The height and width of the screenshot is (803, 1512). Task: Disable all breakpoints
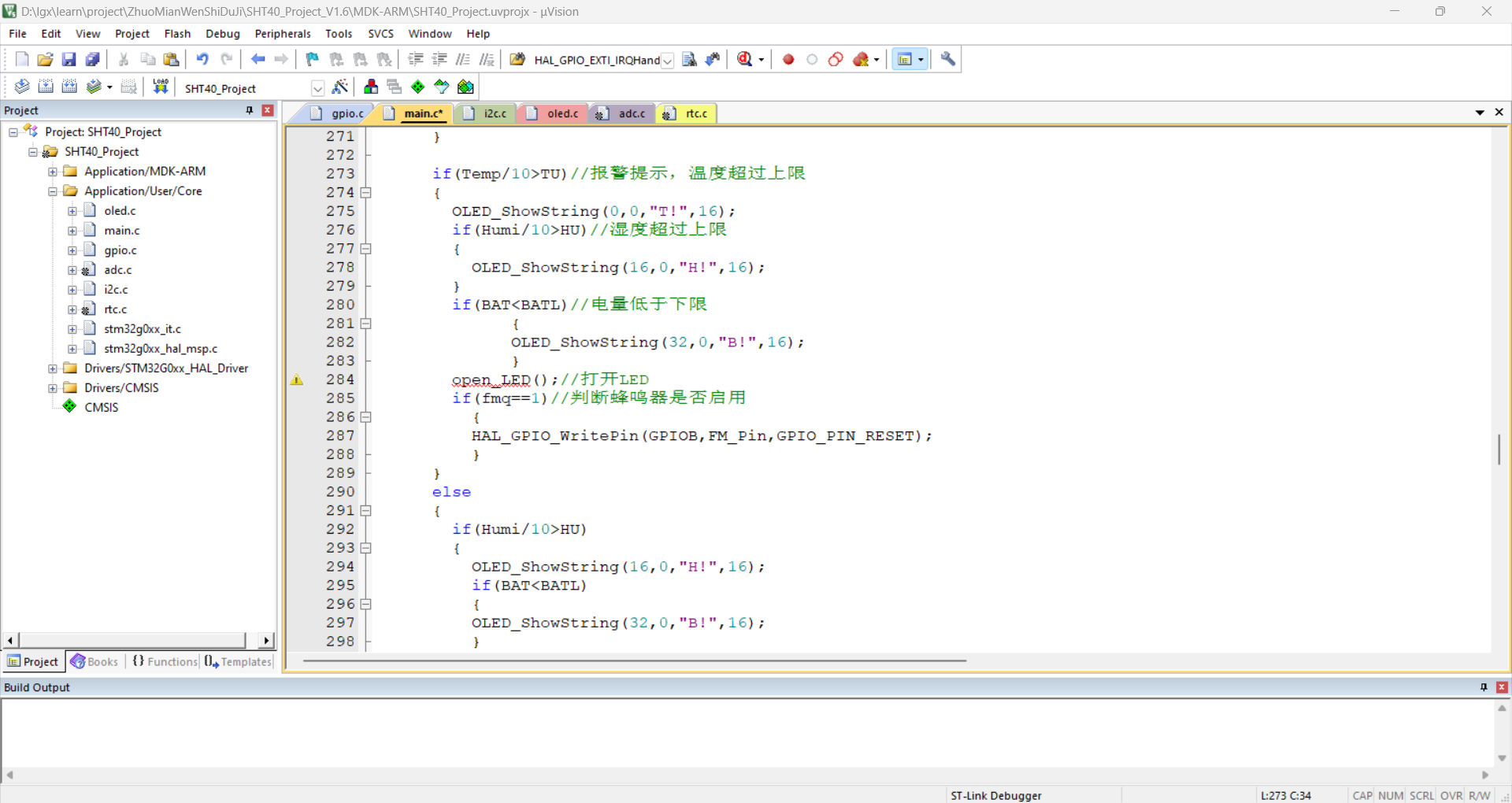pos(836,59)
